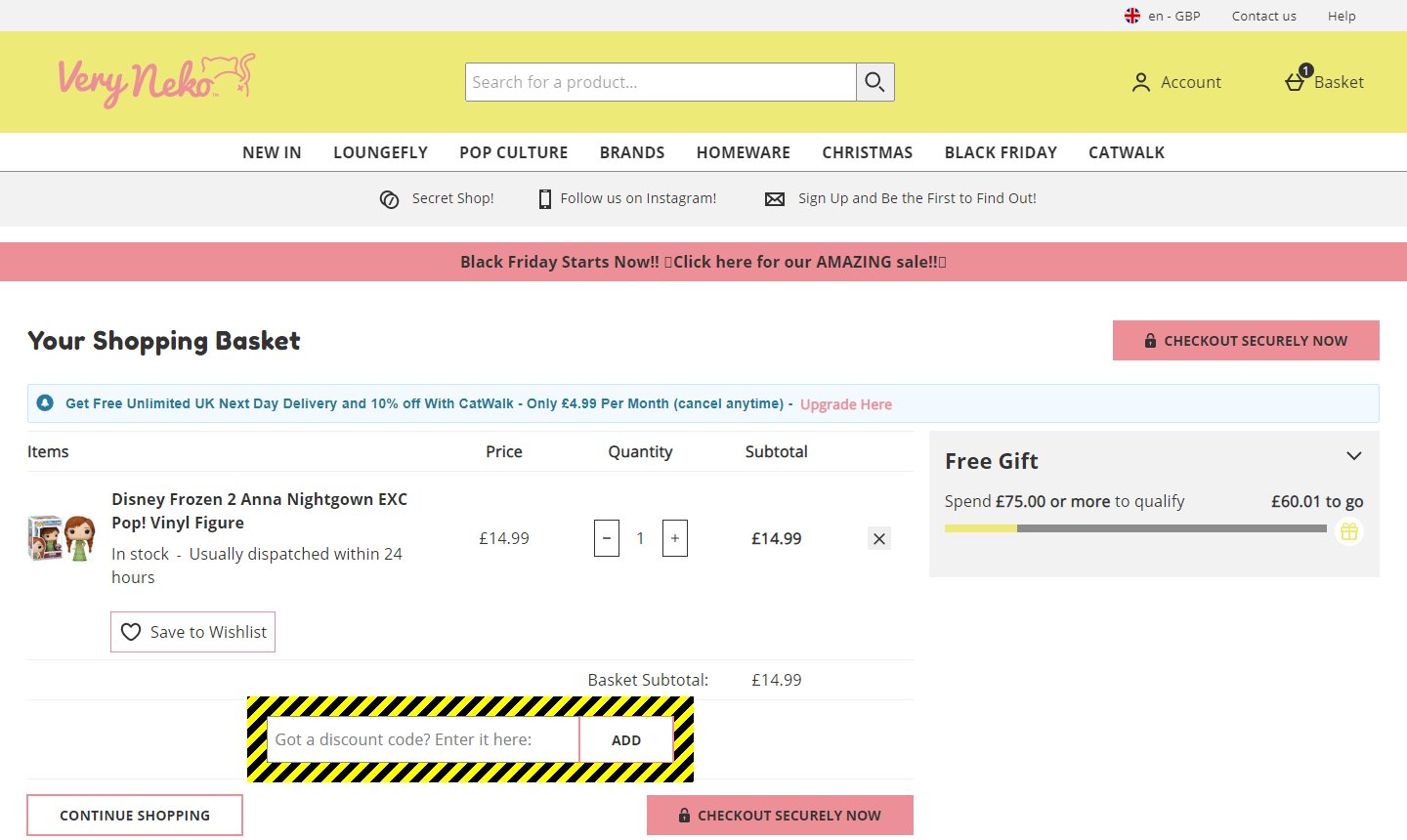Click the Secret Shop! link
This screenshot has width=1407, height=840.
(x=453, y=198)
